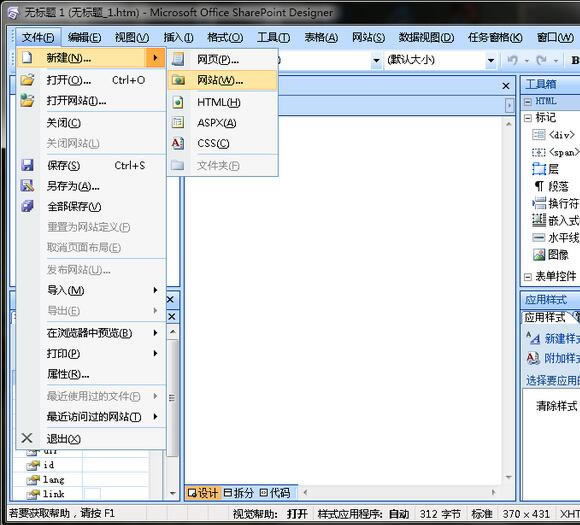Switch to the 拆分 split view tab
This screenshot has height=525, width=580.
239,493
